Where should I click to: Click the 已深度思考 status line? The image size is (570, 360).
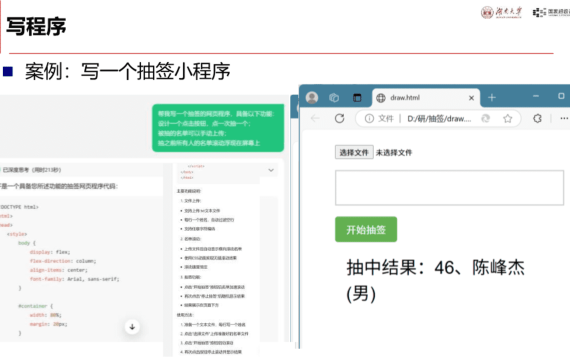pyautogui.click(x=32, y=170)
